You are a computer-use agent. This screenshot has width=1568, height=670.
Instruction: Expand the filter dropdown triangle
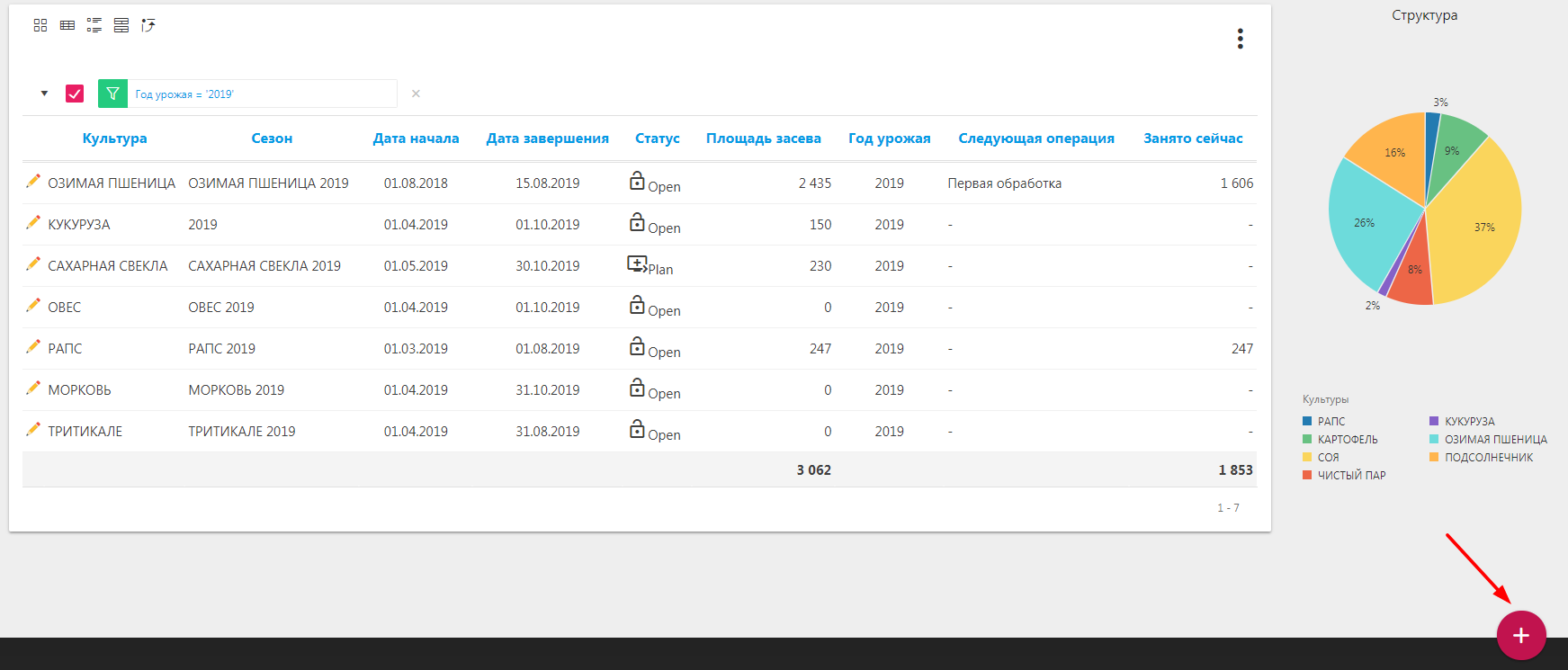point(44,94)
